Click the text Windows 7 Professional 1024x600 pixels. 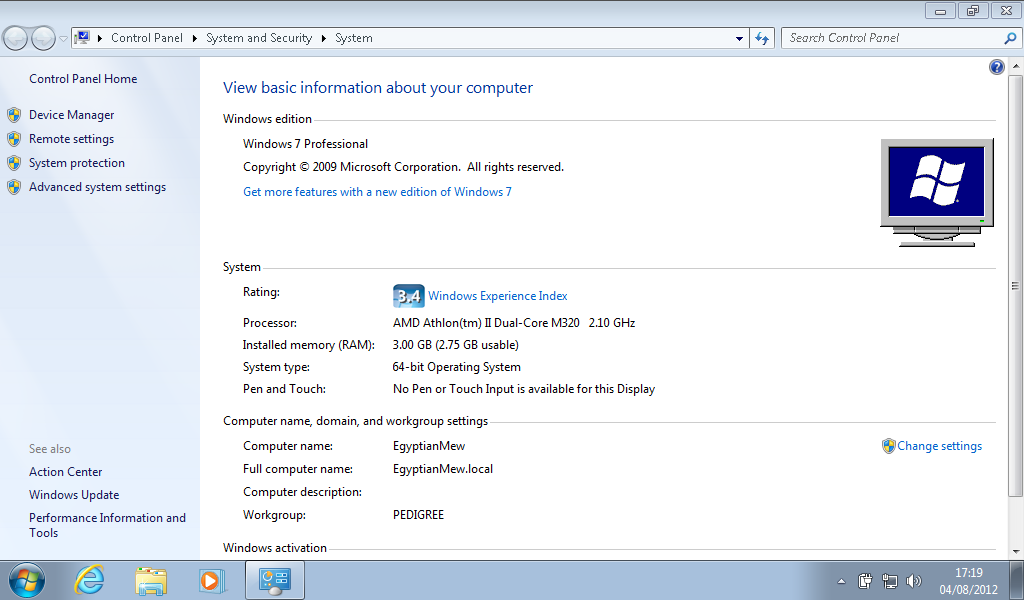coord(305,144)
